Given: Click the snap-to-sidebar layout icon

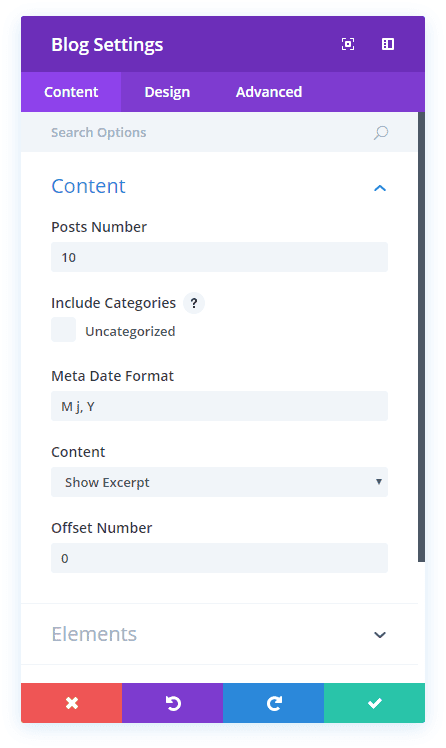Looking at the screenshot, I should pyautogui.click(x=388, y=44).
